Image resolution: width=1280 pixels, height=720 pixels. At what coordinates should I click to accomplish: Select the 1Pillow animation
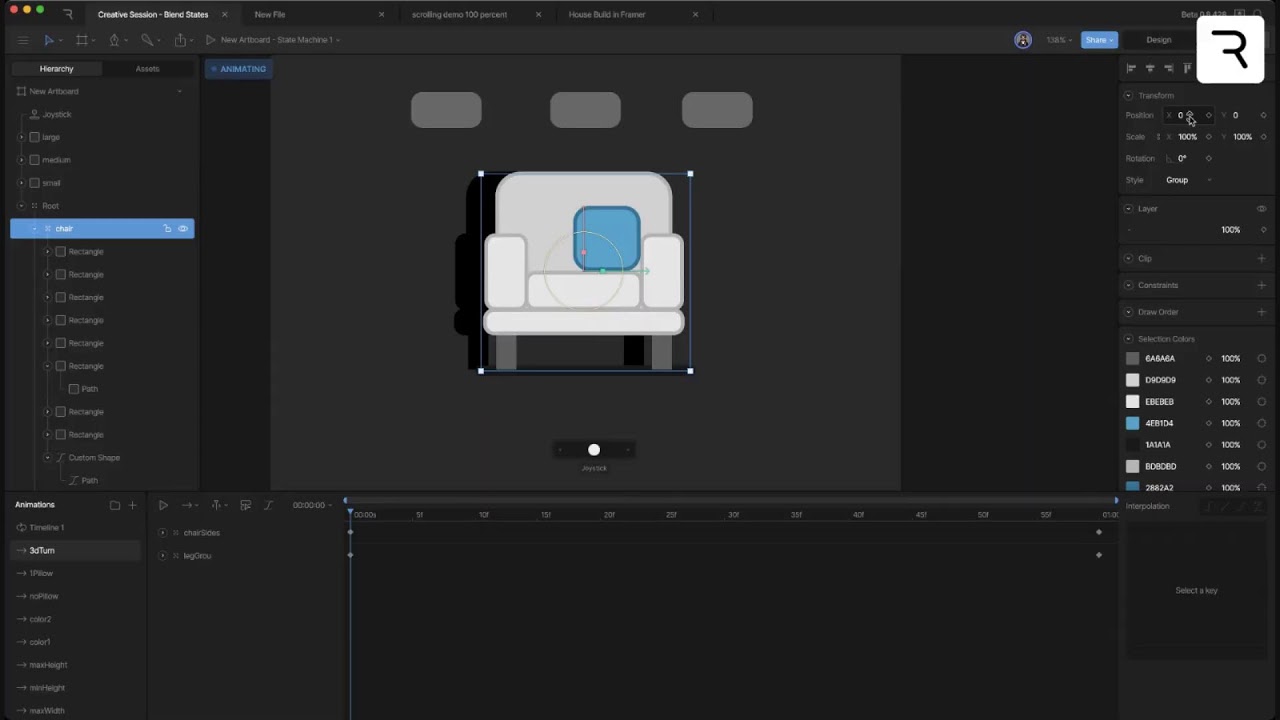click(x=41, y=573)
